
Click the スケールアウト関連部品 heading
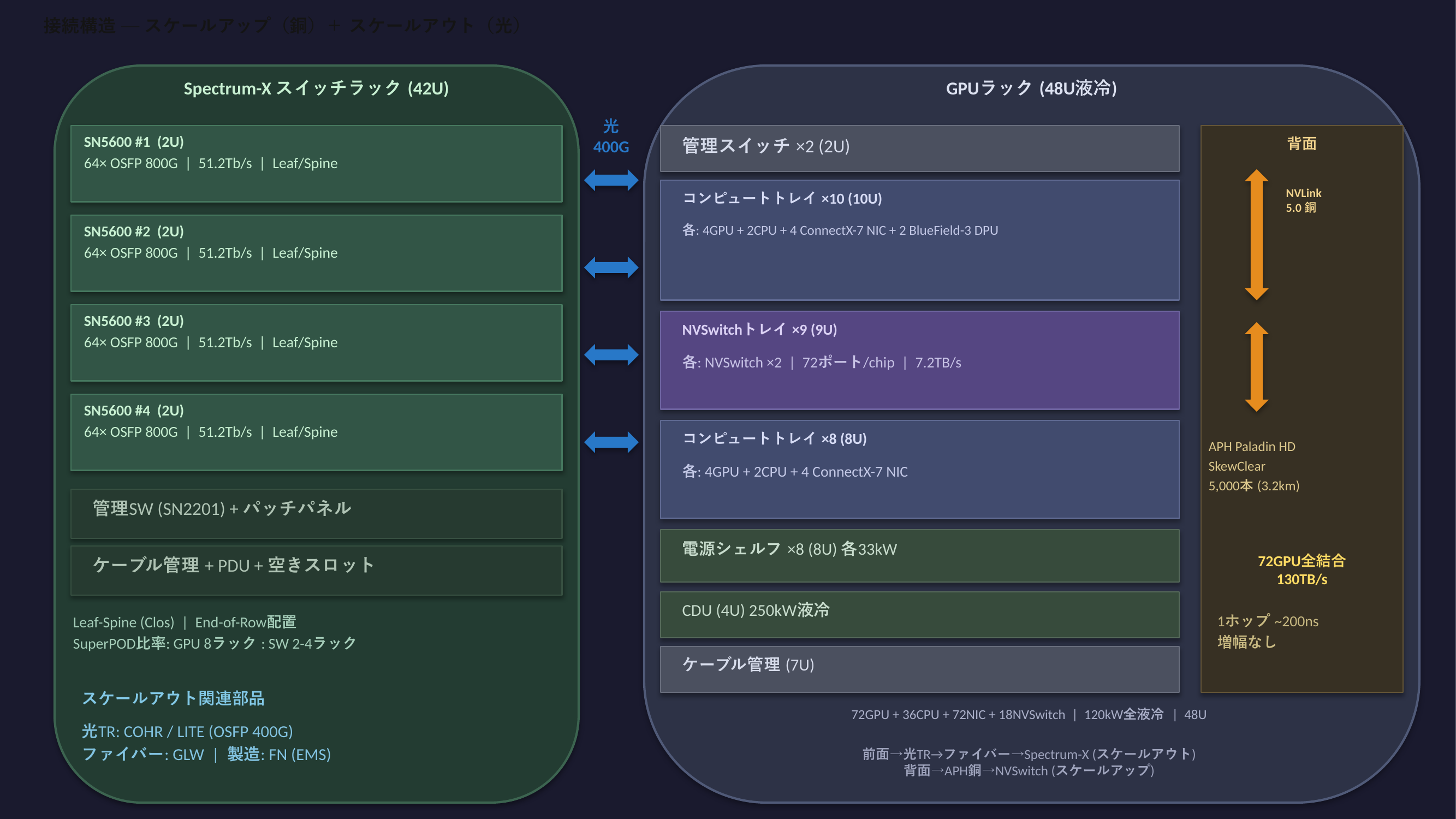[173, 698]
